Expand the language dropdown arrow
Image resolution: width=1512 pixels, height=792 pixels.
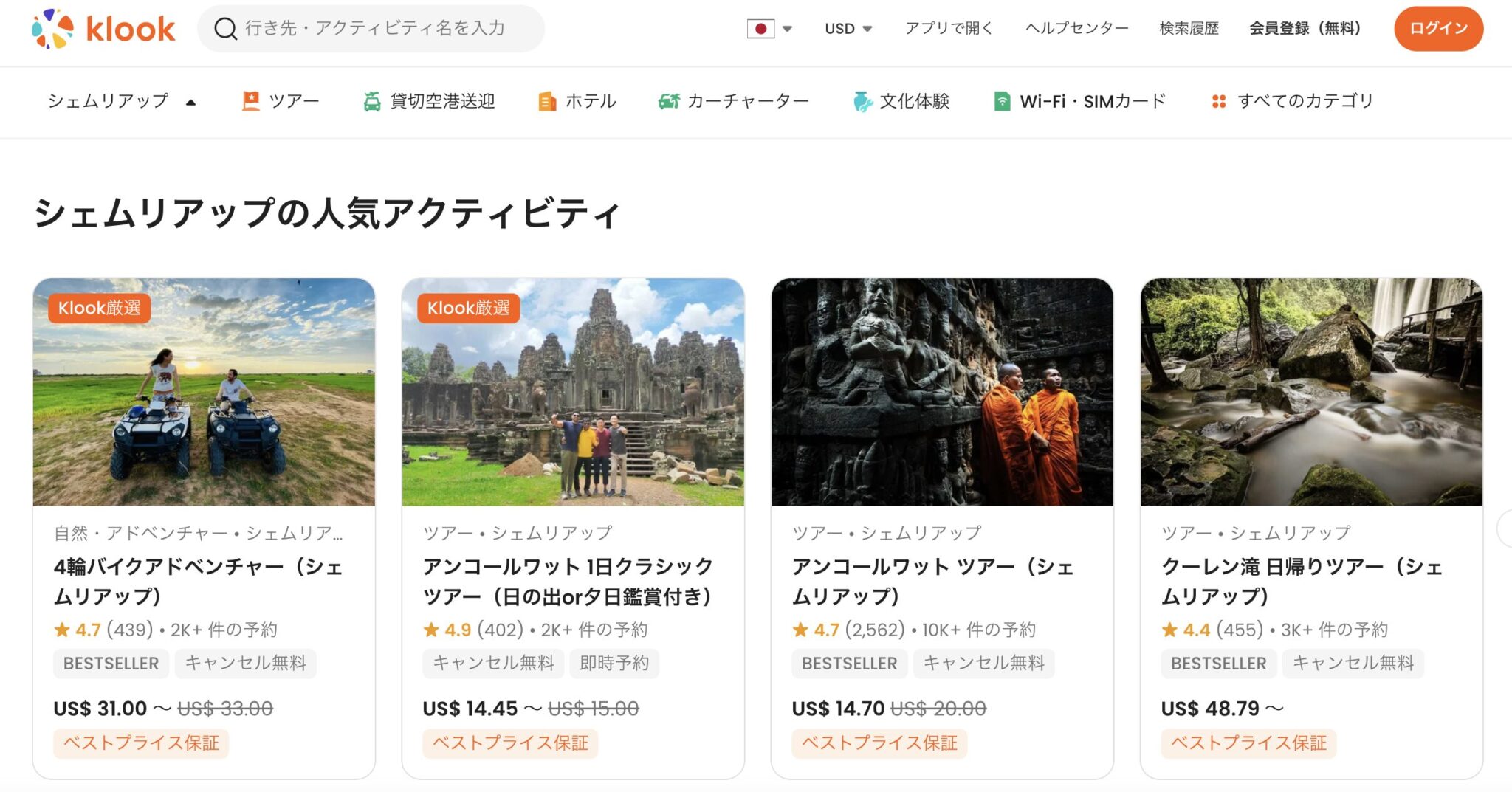[x=787, y=28]
